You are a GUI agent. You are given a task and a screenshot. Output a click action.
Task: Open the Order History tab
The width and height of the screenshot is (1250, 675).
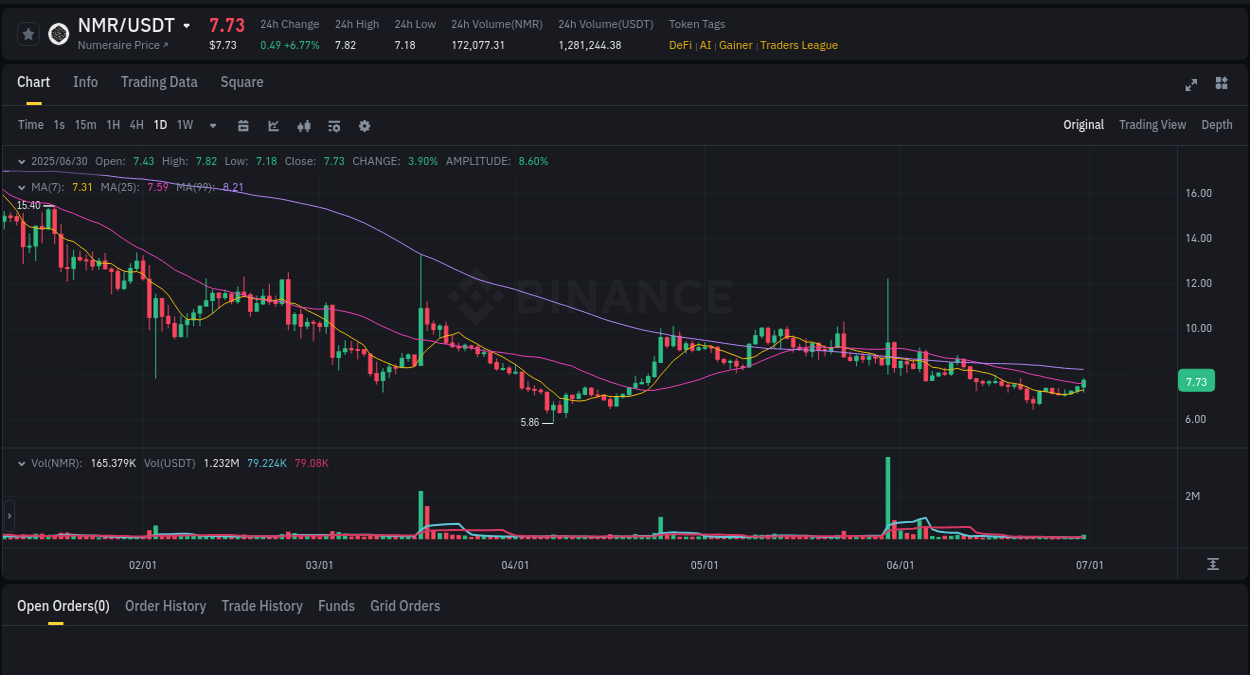click(165, 606)
